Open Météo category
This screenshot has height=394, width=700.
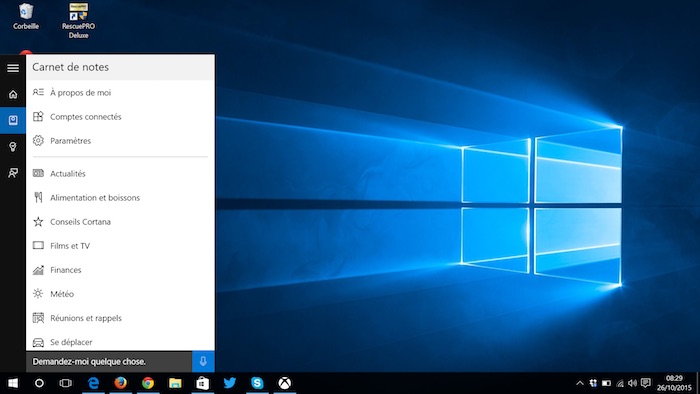point(121,294)
